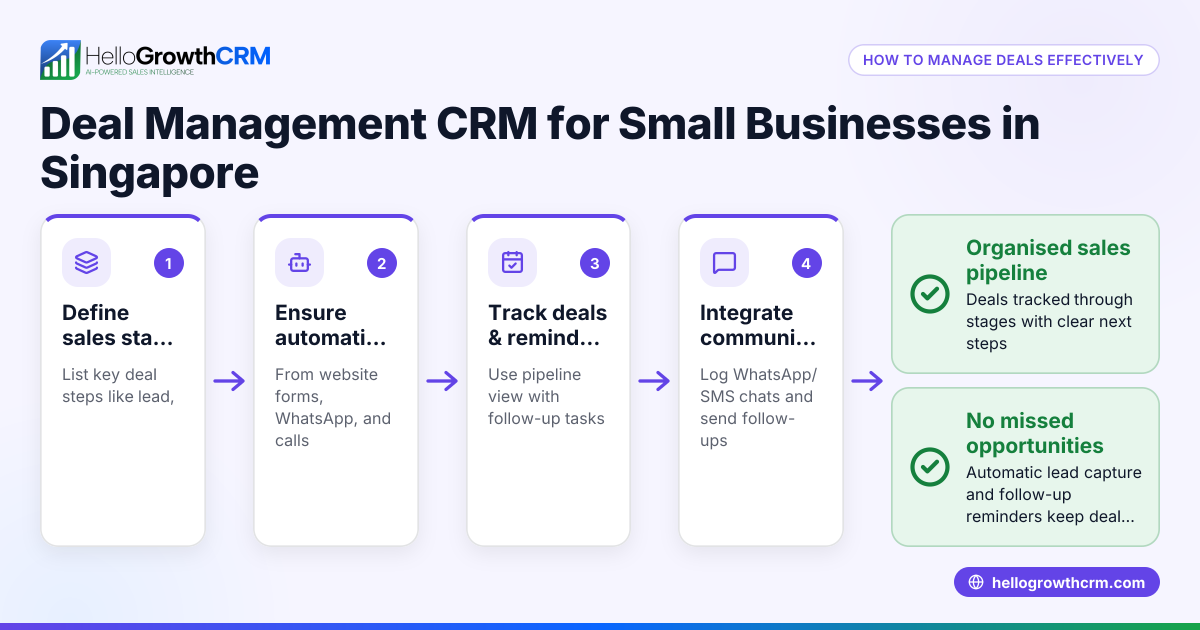Click "Use pipeline view with follow-up tasks" text

click(x=546, y=396)
